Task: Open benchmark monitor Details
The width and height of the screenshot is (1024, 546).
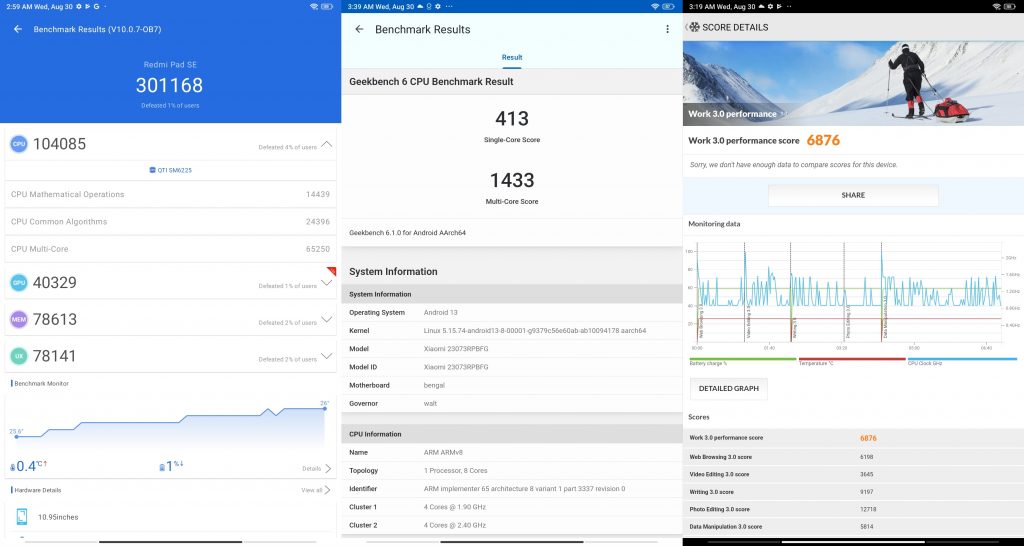Action: click(x=317, y=468)
